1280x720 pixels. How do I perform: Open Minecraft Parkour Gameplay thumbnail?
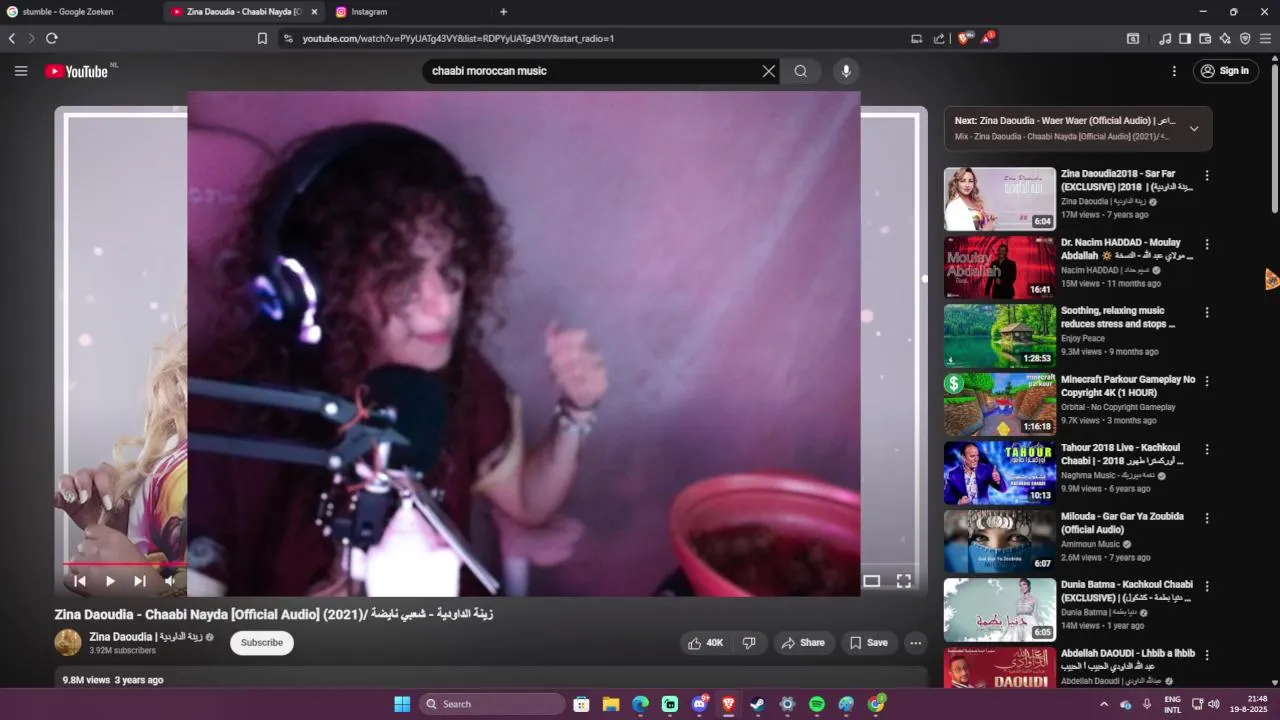1000,404
